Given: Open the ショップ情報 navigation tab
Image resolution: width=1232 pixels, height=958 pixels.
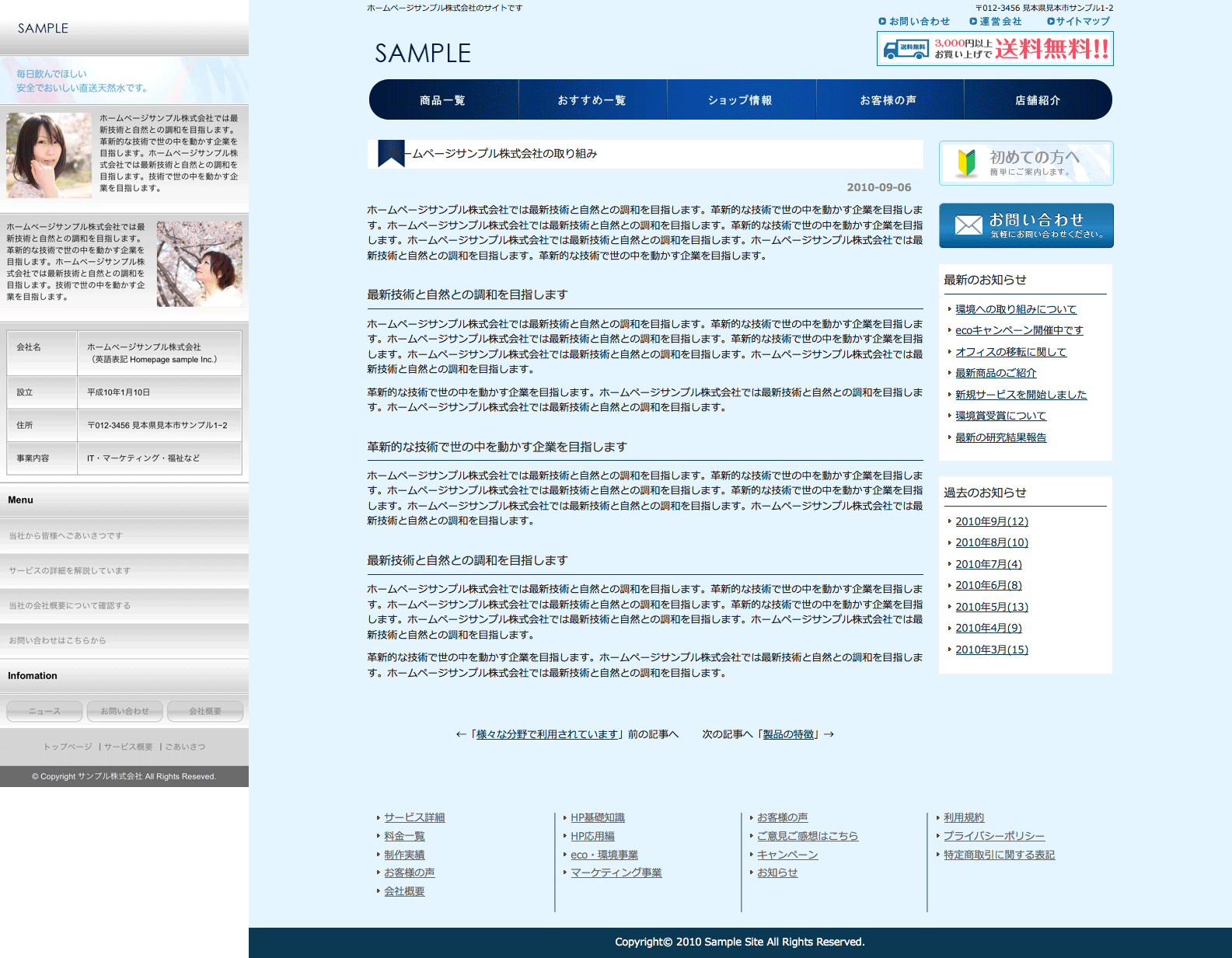Looking at the screenshot, I should tap(740, 100).
